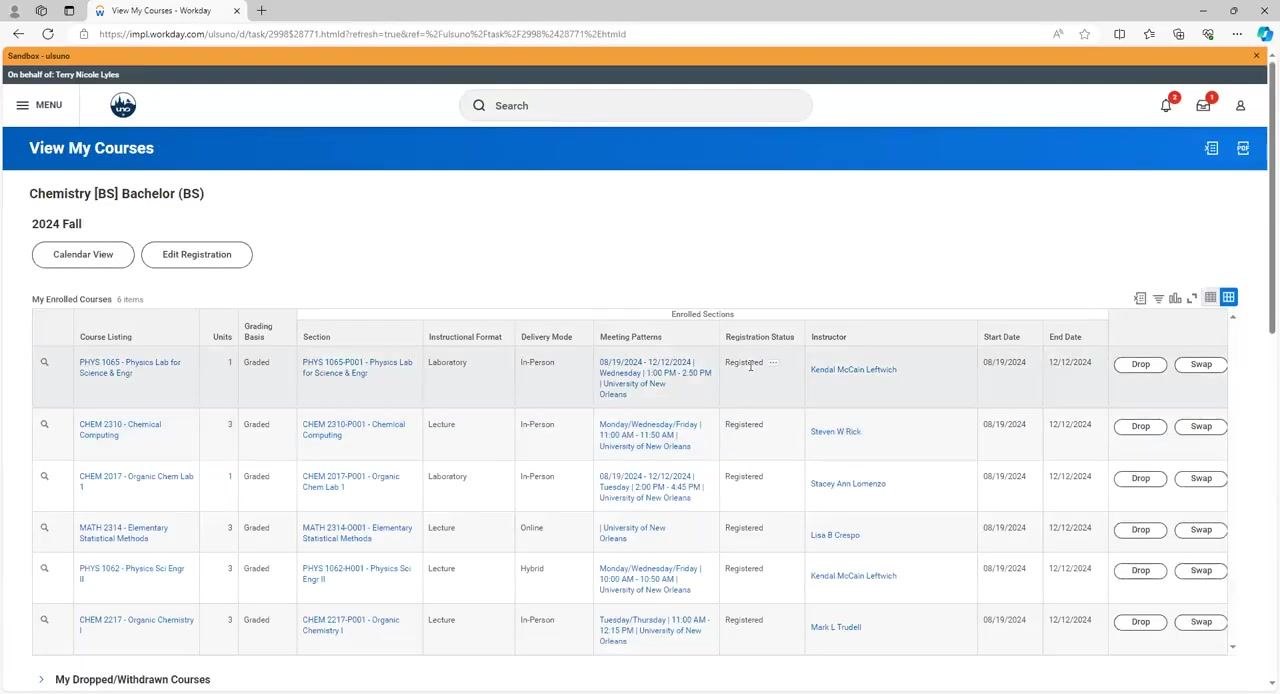The image size is (1280, 694).
Task: Switch to the compact grid view toggle
Action: click(1210, 297)
